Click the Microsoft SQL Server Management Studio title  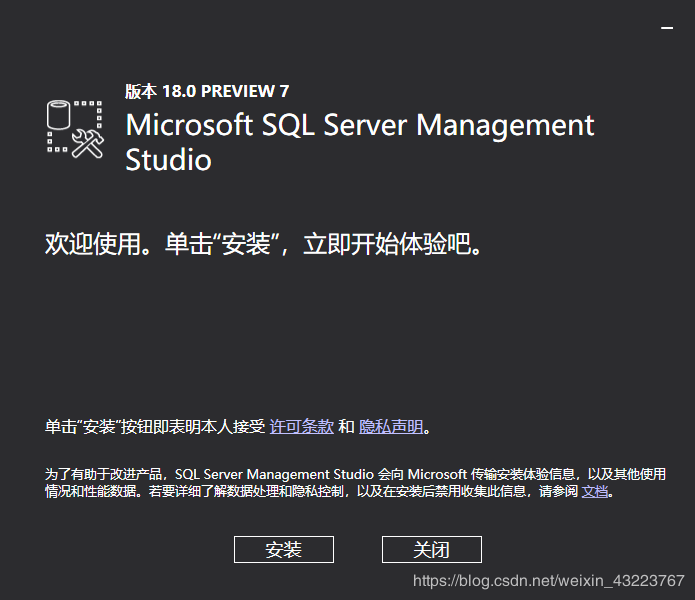tap(359, 142)
